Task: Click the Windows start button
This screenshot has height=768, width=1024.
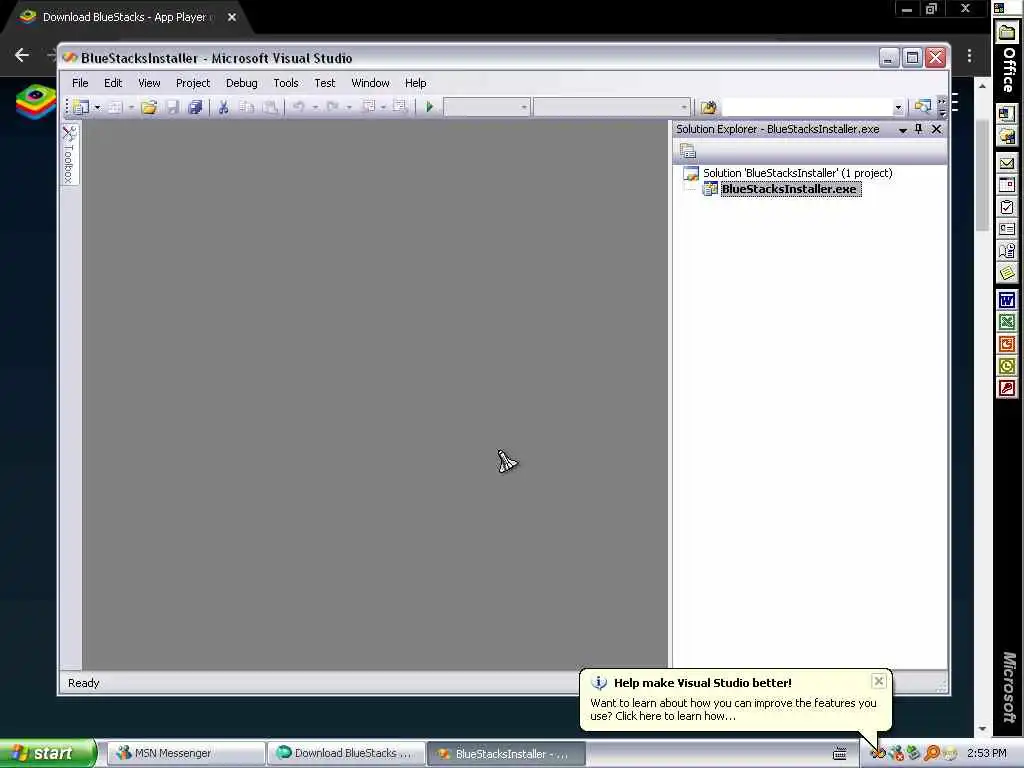Action: 47,753
